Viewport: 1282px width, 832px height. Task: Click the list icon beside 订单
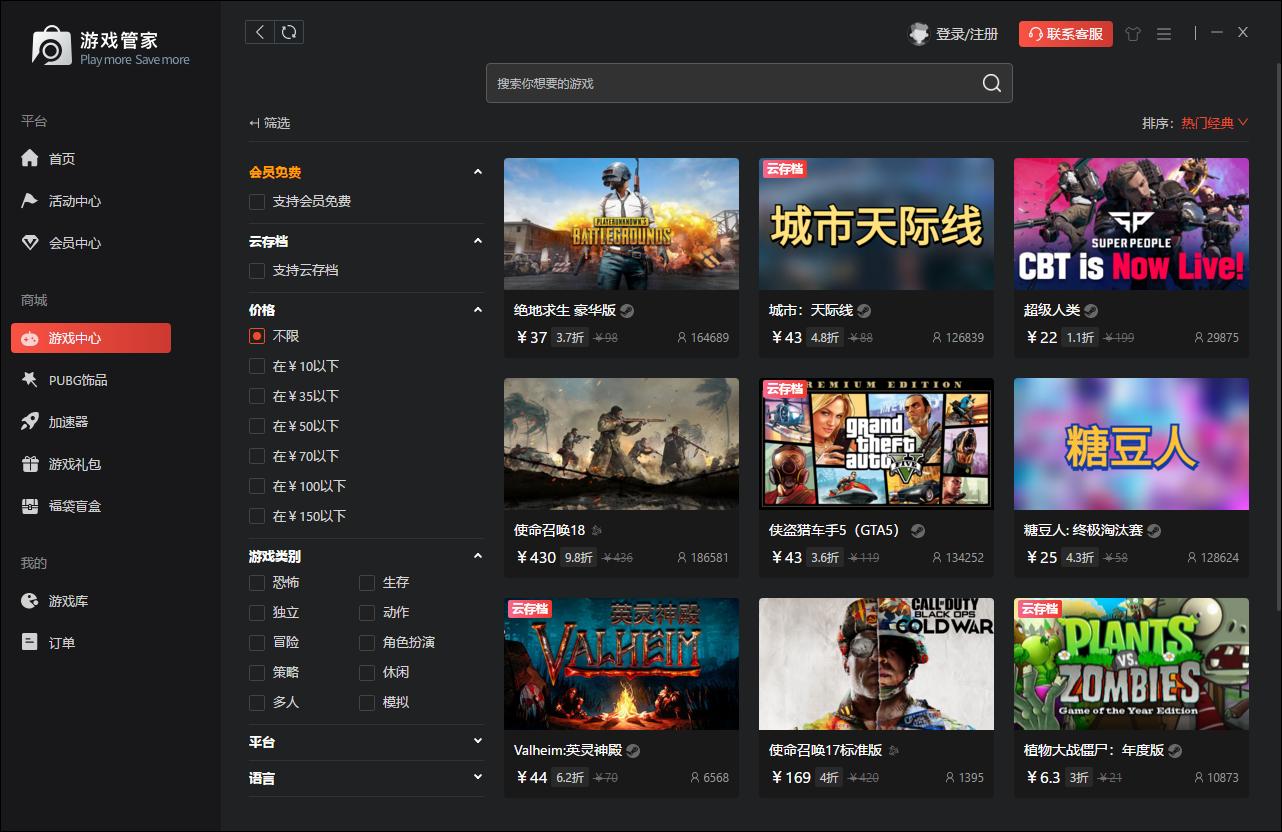pos(30,642)
